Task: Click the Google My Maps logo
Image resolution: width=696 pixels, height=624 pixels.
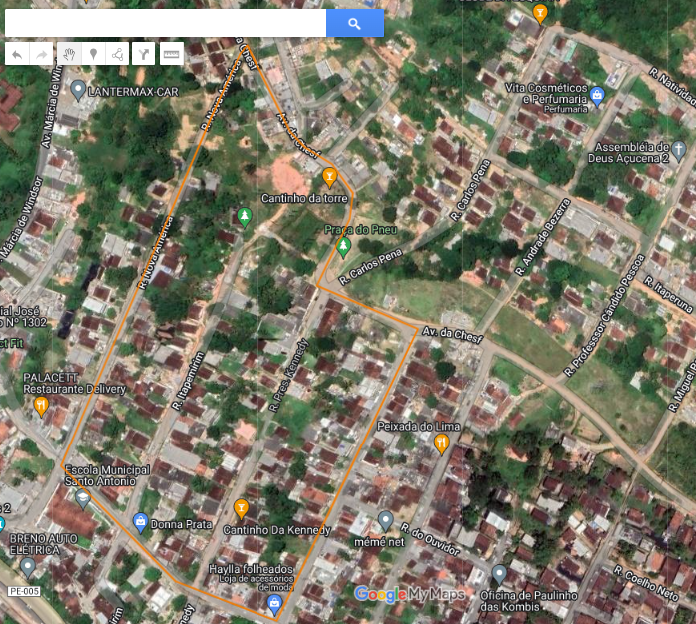Action: (409, 594)
